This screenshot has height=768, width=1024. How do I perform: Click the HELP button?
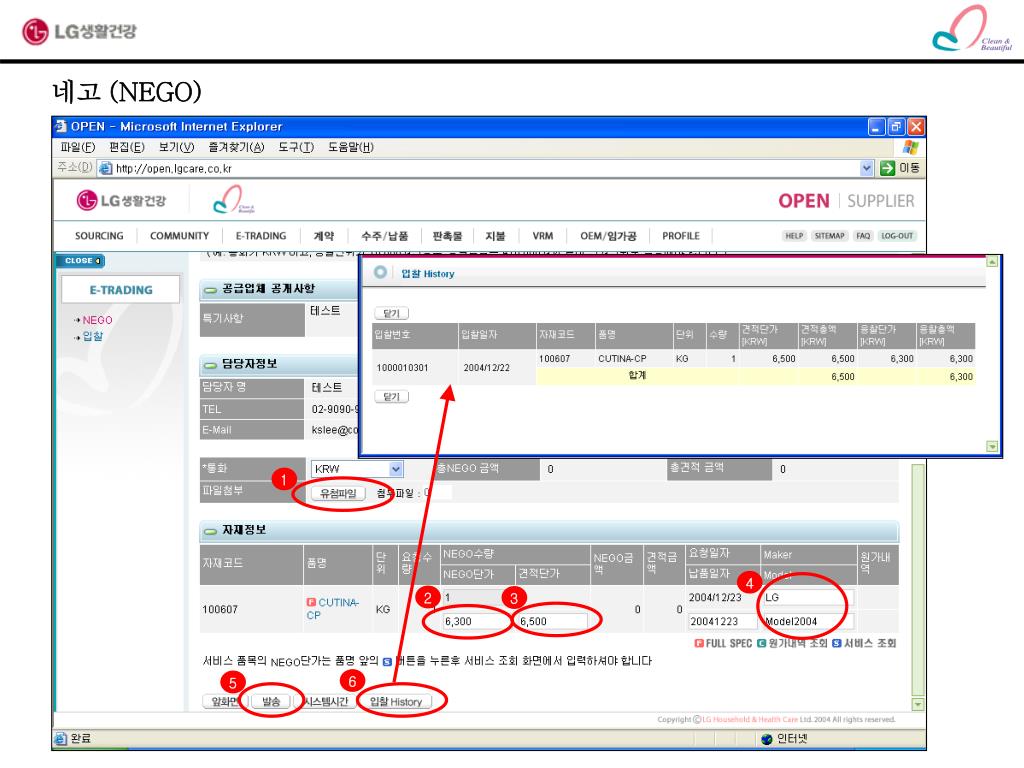[x=794, y=236]
